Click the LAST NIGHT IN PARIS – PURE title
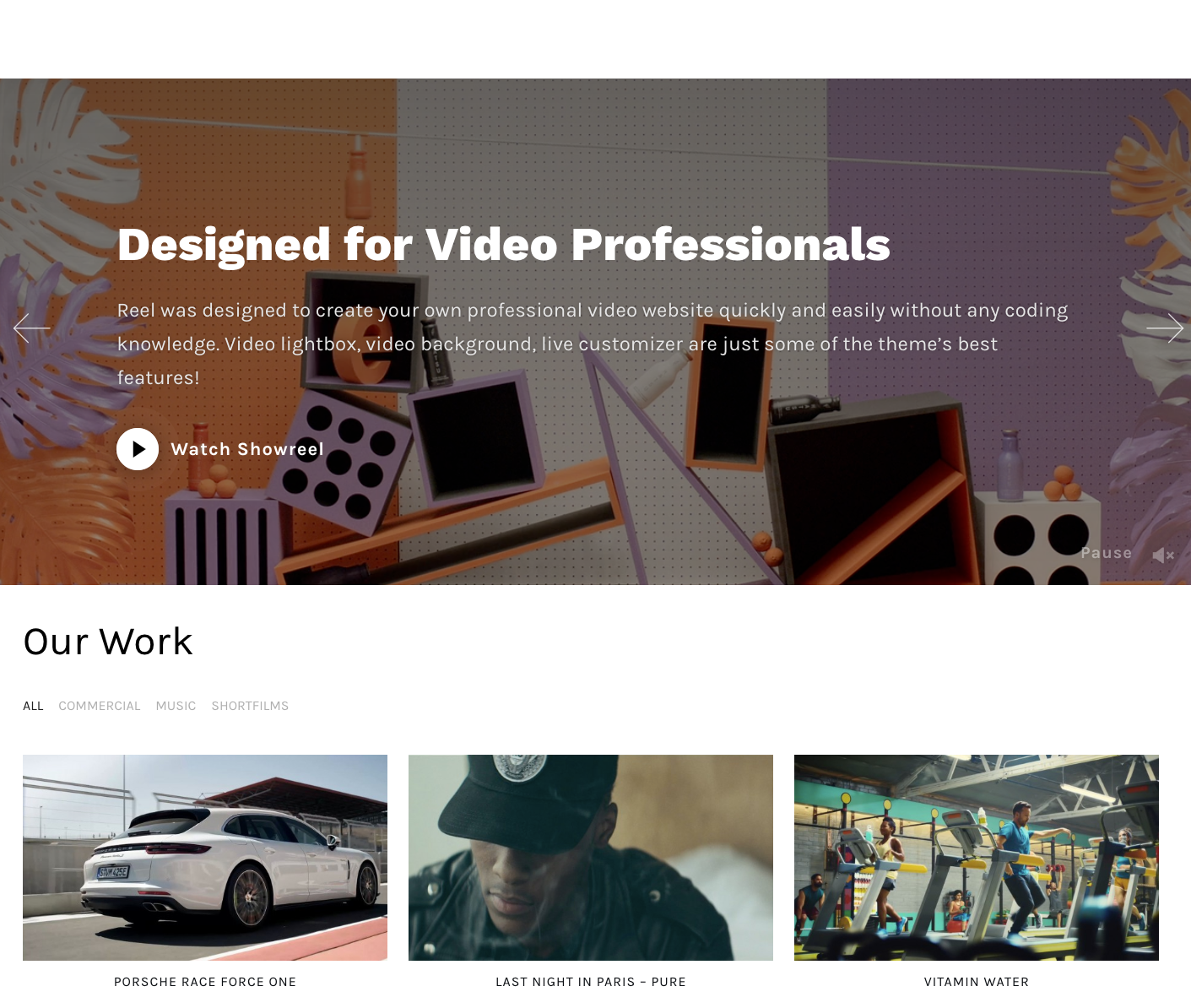 [x=591, y=982]
